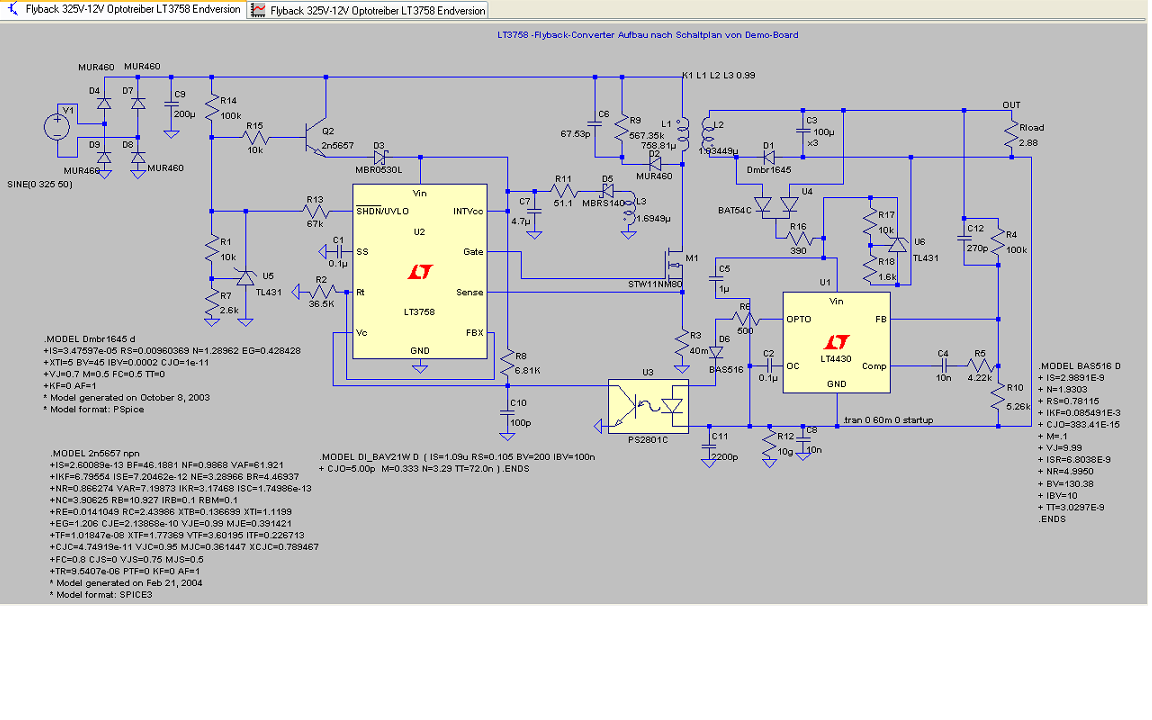Select capacitor C10 100p
Image resolution: width=1152 pixels, height=720 pixels.
click(507, 414)
